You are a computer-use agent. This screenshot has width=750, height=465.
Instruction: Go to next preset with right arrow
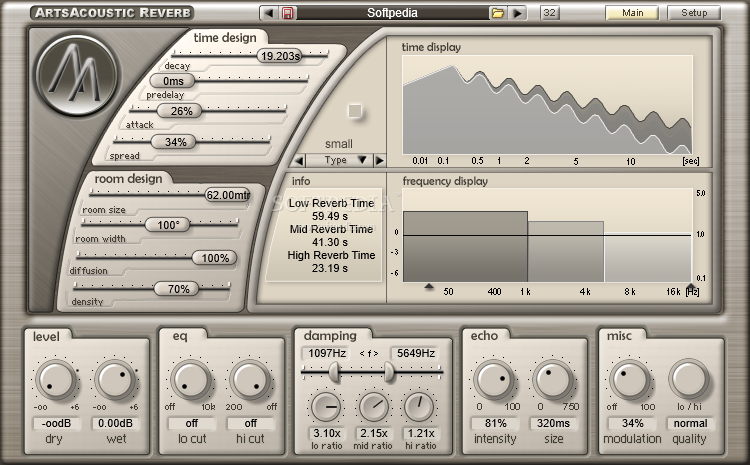[518, 13]
